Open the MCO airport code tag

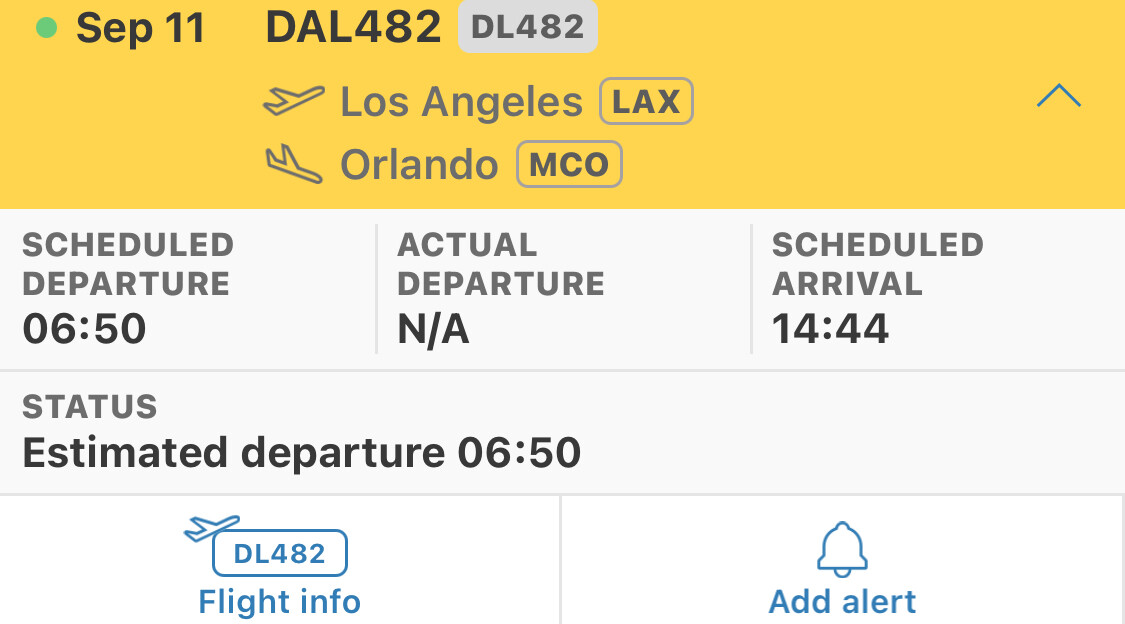pos(569,164)
